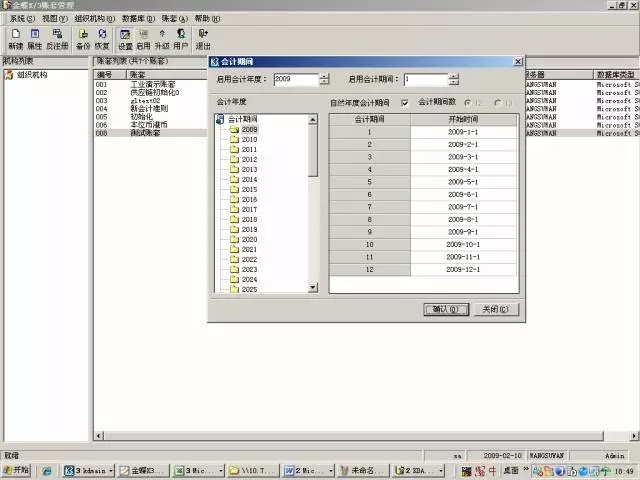This screenshot has width=640, height=480.
Task: Toggle the 自然年度会计期间 checkbox
Action: tap(404, 103)
